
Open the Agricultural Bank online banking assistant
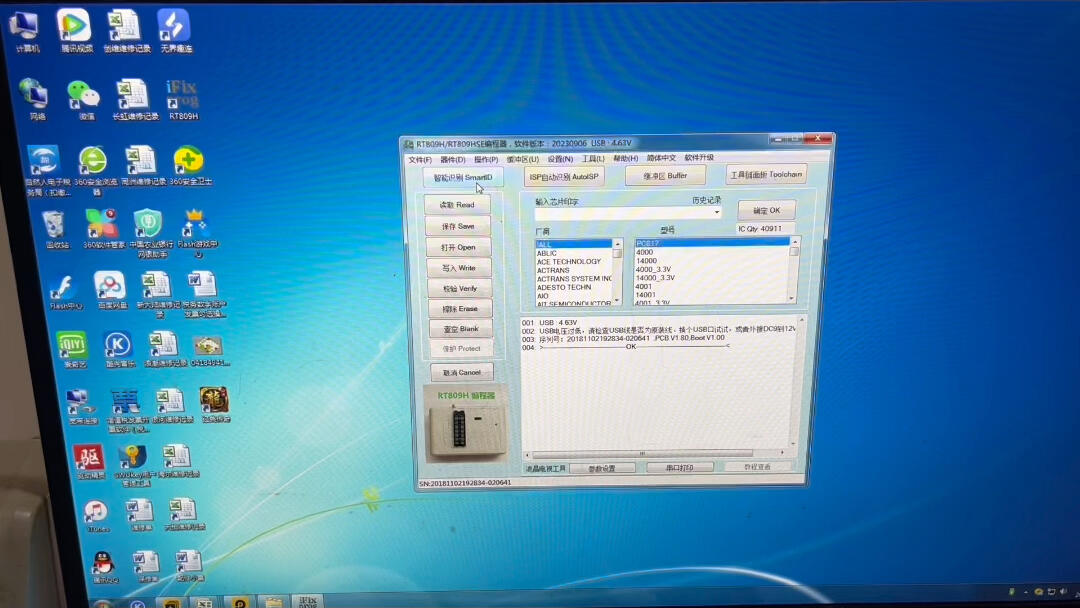pos(149,234)
